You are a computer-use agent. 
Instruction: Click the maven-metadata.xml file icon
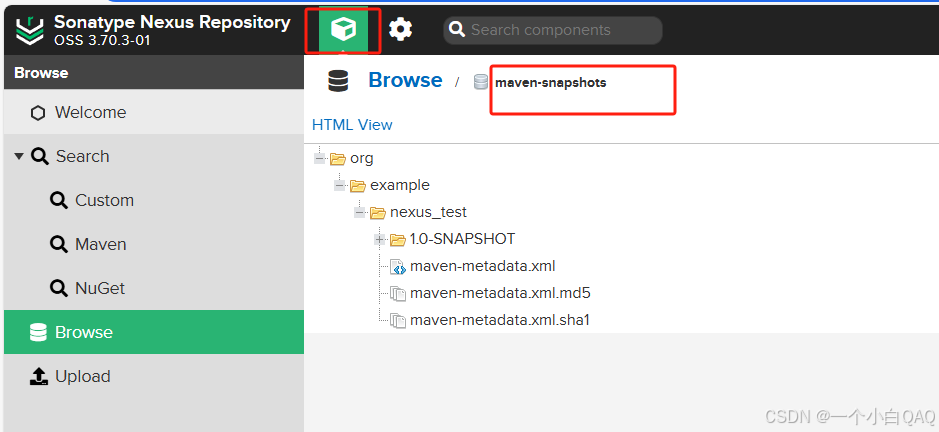coord(398,267)
